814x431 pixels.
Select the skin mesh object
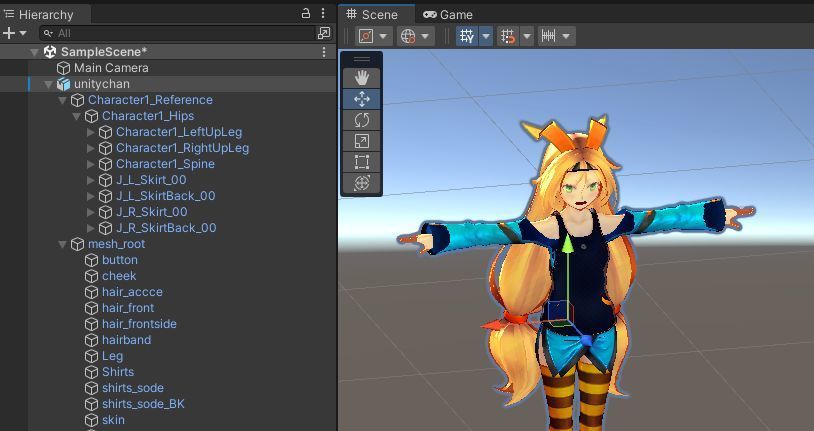tap(113, 420)
